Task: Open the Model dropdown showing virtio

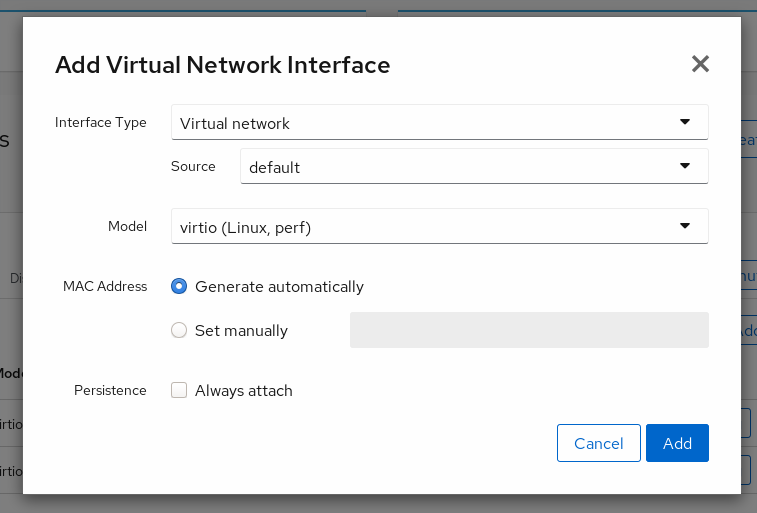Action: 439,226
